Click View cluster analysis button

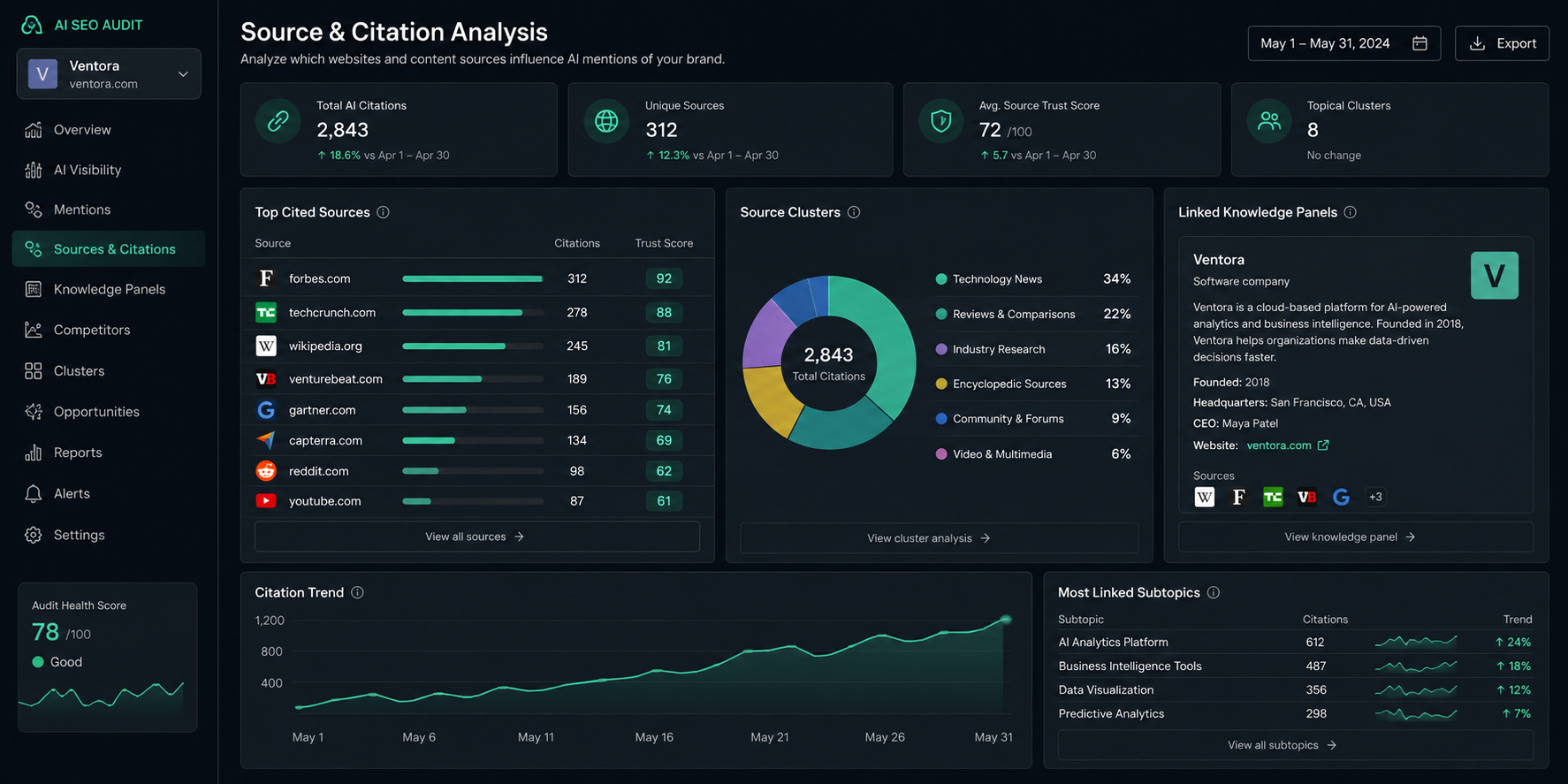click(939, 538)
